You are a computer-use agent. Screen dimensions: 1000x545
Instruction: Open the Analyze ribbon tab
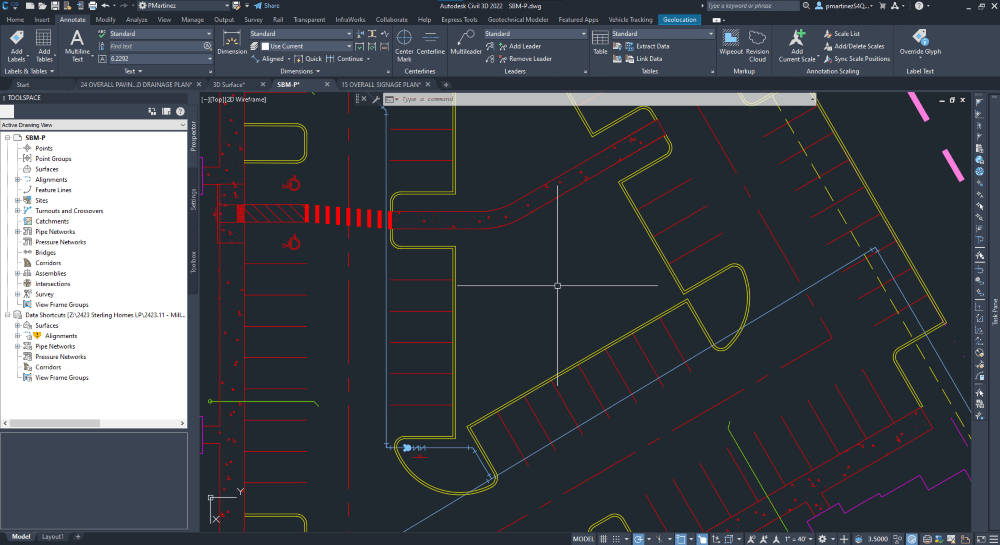136,20
